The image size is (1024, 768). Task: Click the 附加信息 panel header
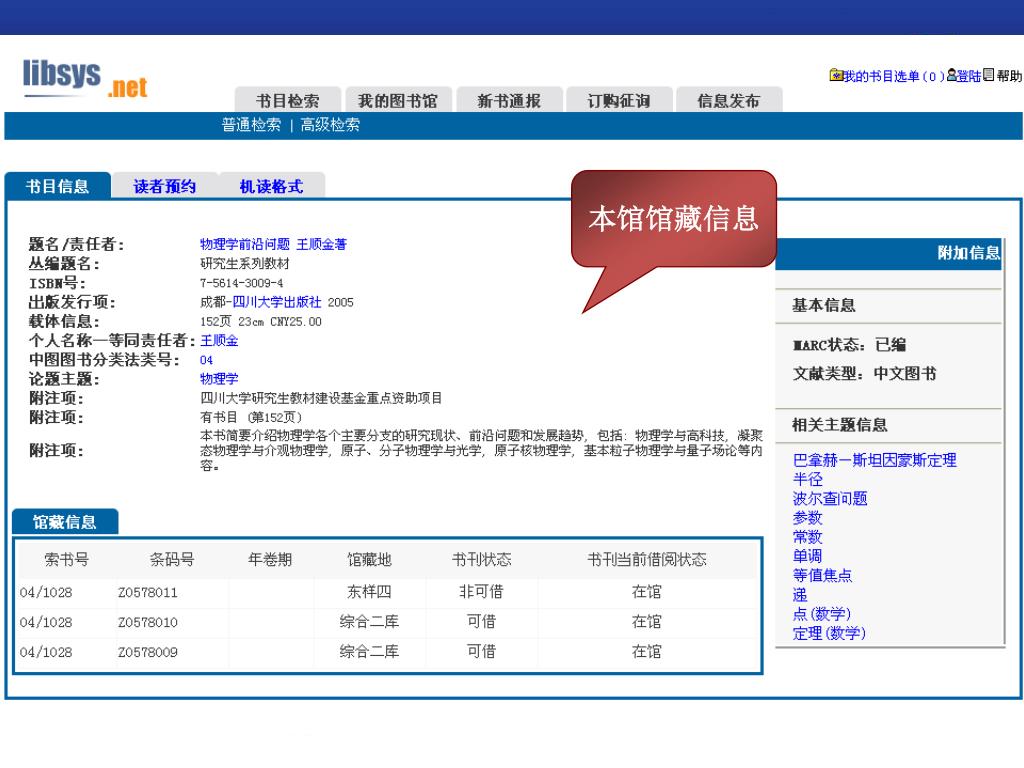[888, 253]
